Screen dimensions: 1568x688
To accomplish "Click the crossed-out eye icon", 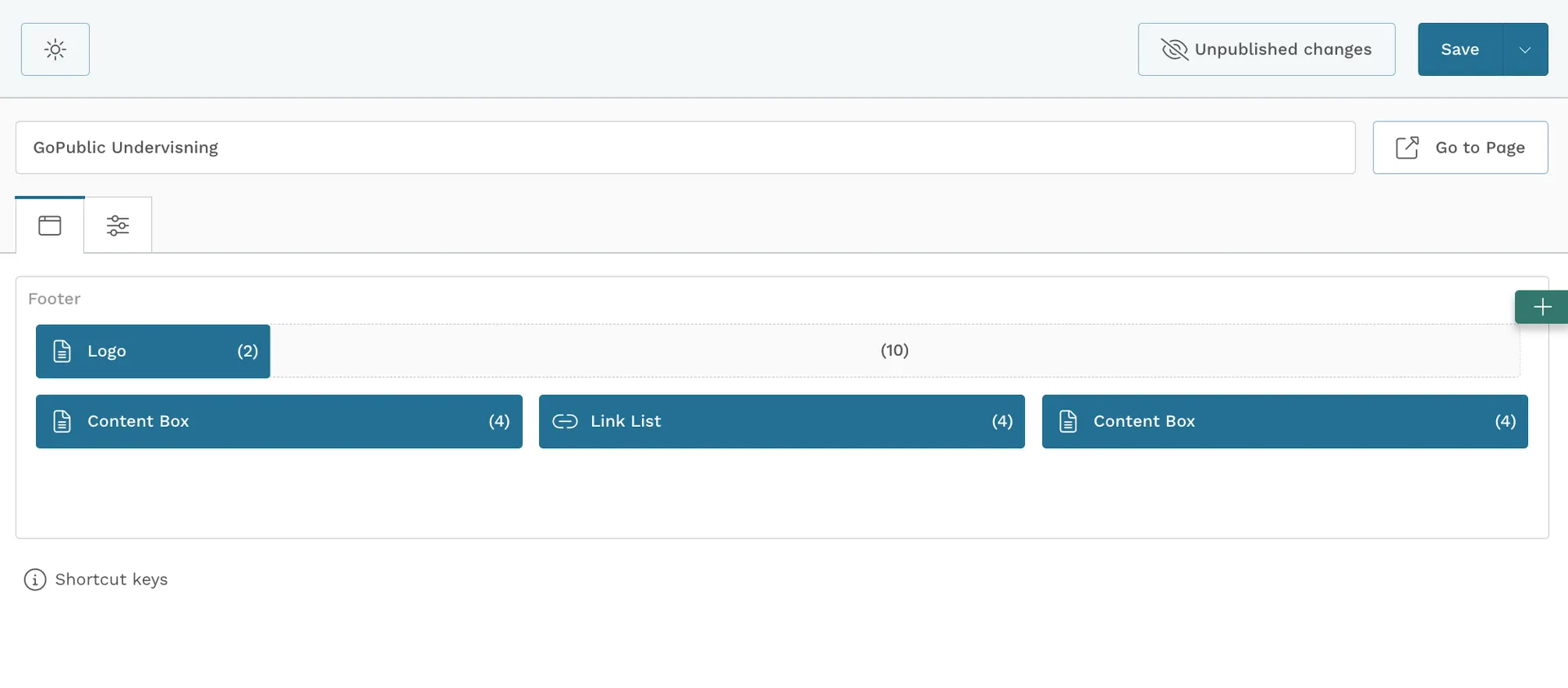I will click(1174, 50).
